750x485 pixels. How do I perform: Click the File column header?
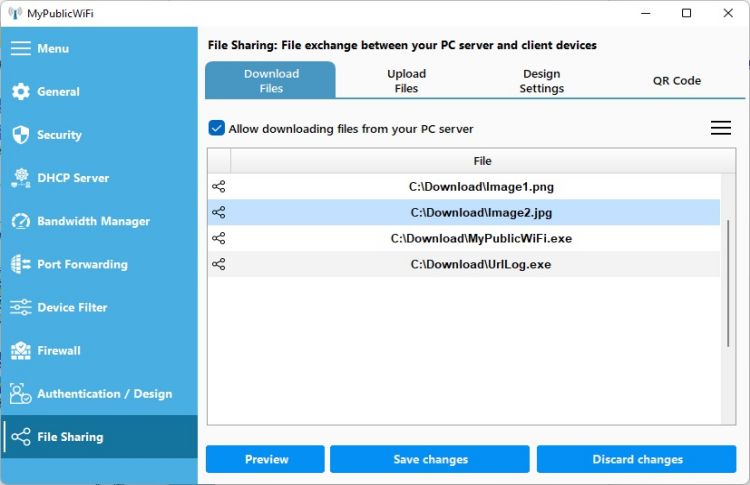tap(483, 161)
